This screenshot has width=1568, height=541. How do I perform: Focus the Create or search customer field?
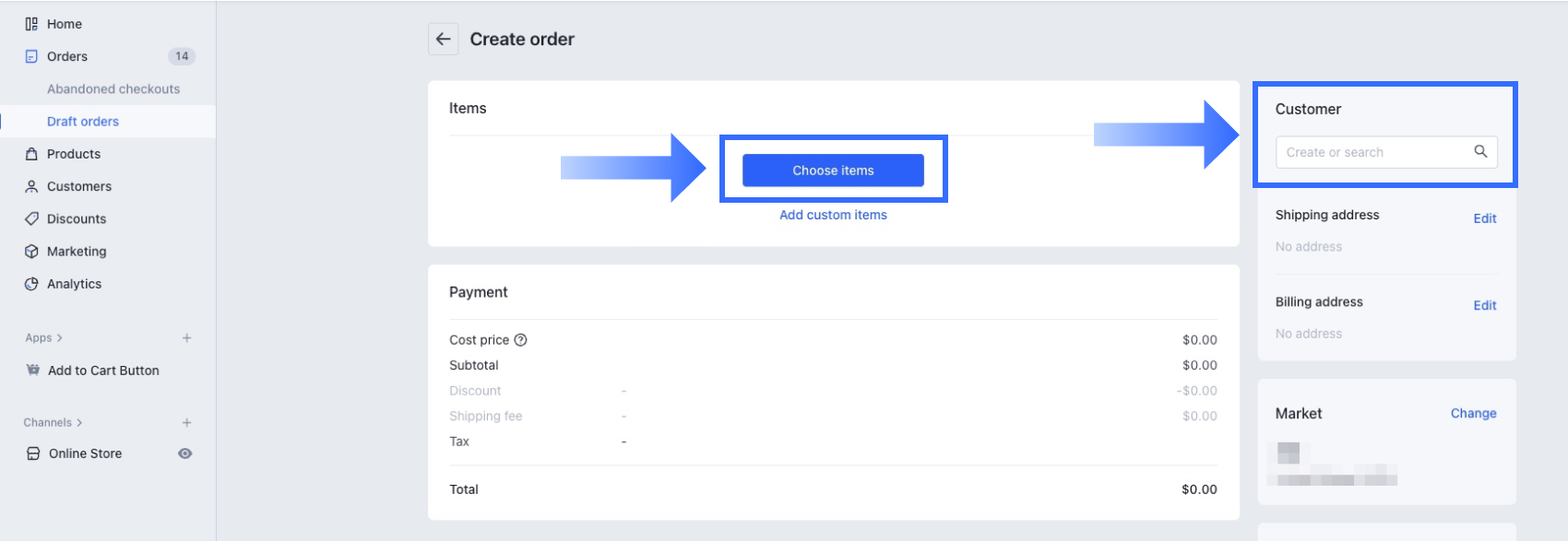(x=1372, y=152)
